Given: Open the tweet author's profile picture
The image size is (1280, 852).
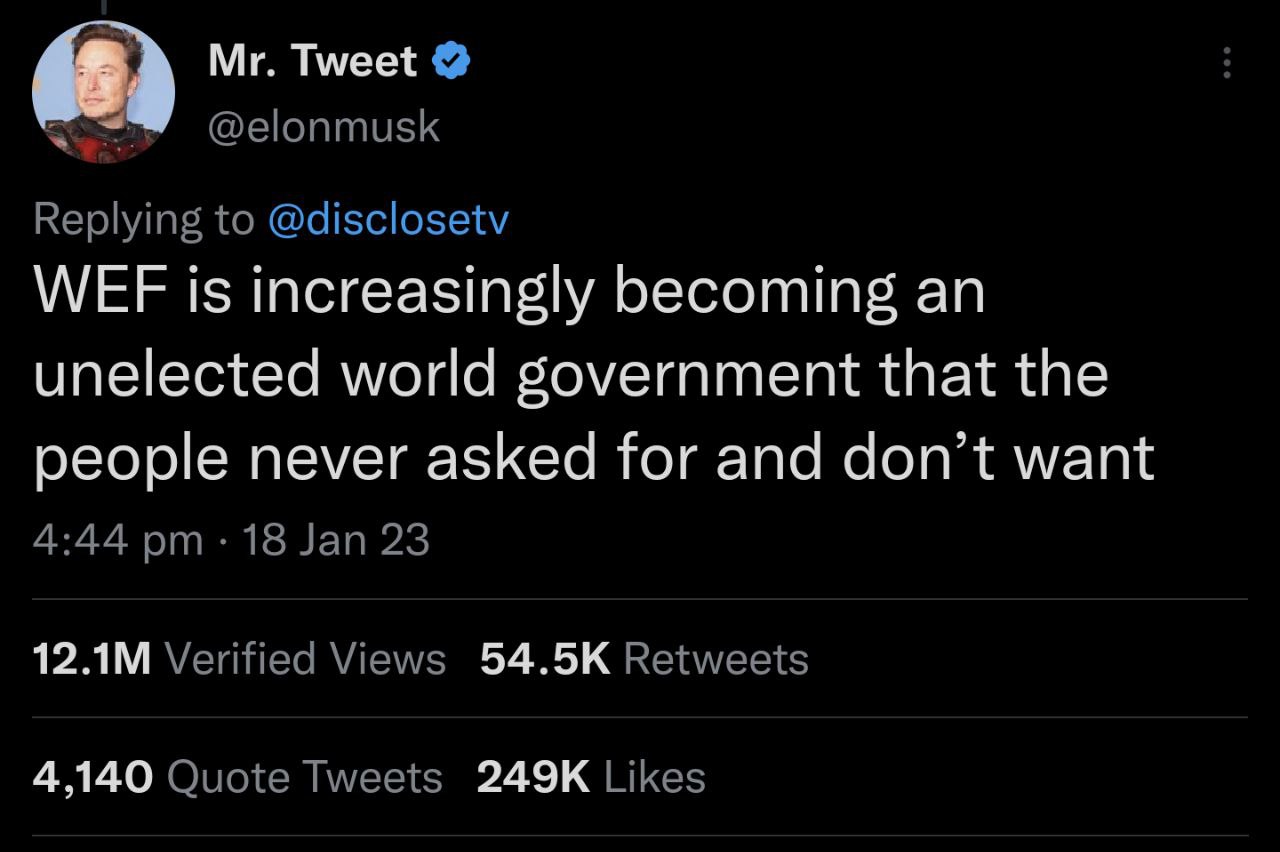Looking at the screenshot, I should point(104,90).
